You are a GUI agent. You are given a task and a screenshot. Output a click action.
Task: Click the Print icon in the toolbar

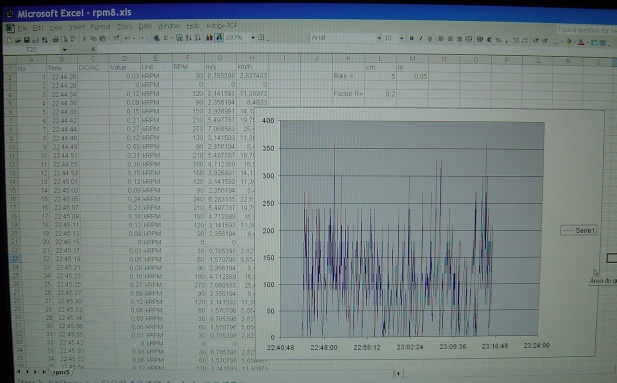pos(55,40)
